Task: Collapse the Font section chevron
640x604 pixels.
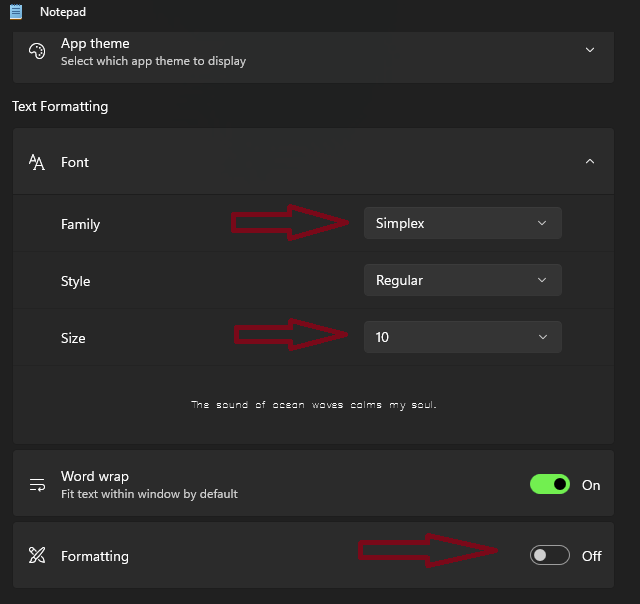Action: click(590, 162)
